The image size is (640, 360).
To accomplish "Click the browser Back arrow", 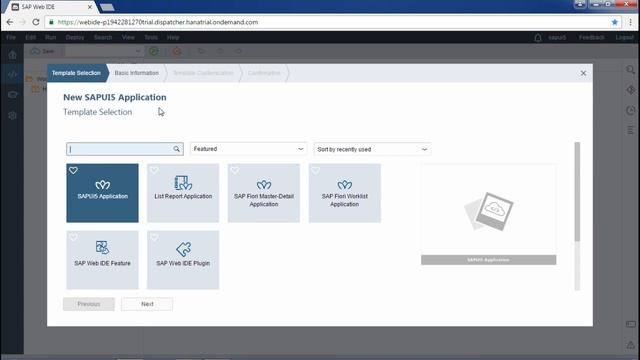I will pyautogui.click(x=10, y=22).
